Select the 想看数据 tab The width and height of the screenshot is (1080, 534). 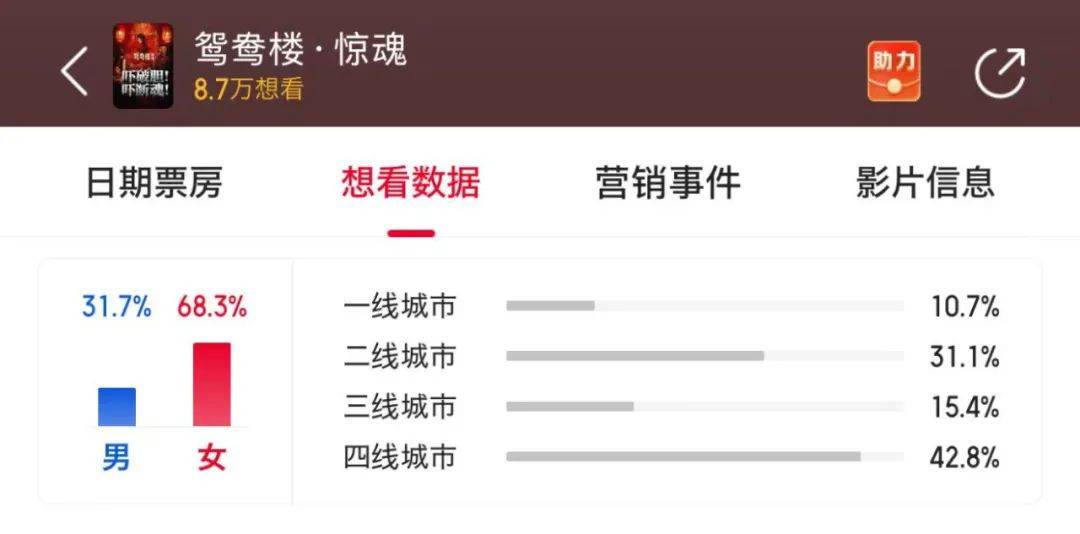[x=411, y=183]
